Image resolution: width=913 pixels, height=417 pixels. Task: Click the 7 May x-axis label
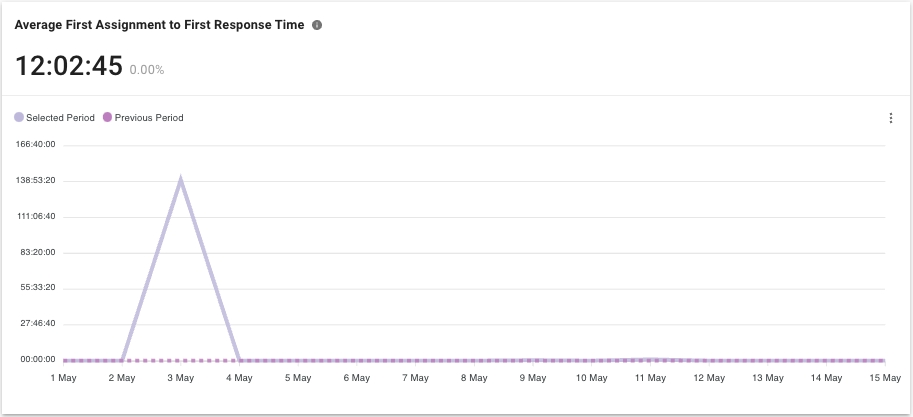[x=415, y=378]
